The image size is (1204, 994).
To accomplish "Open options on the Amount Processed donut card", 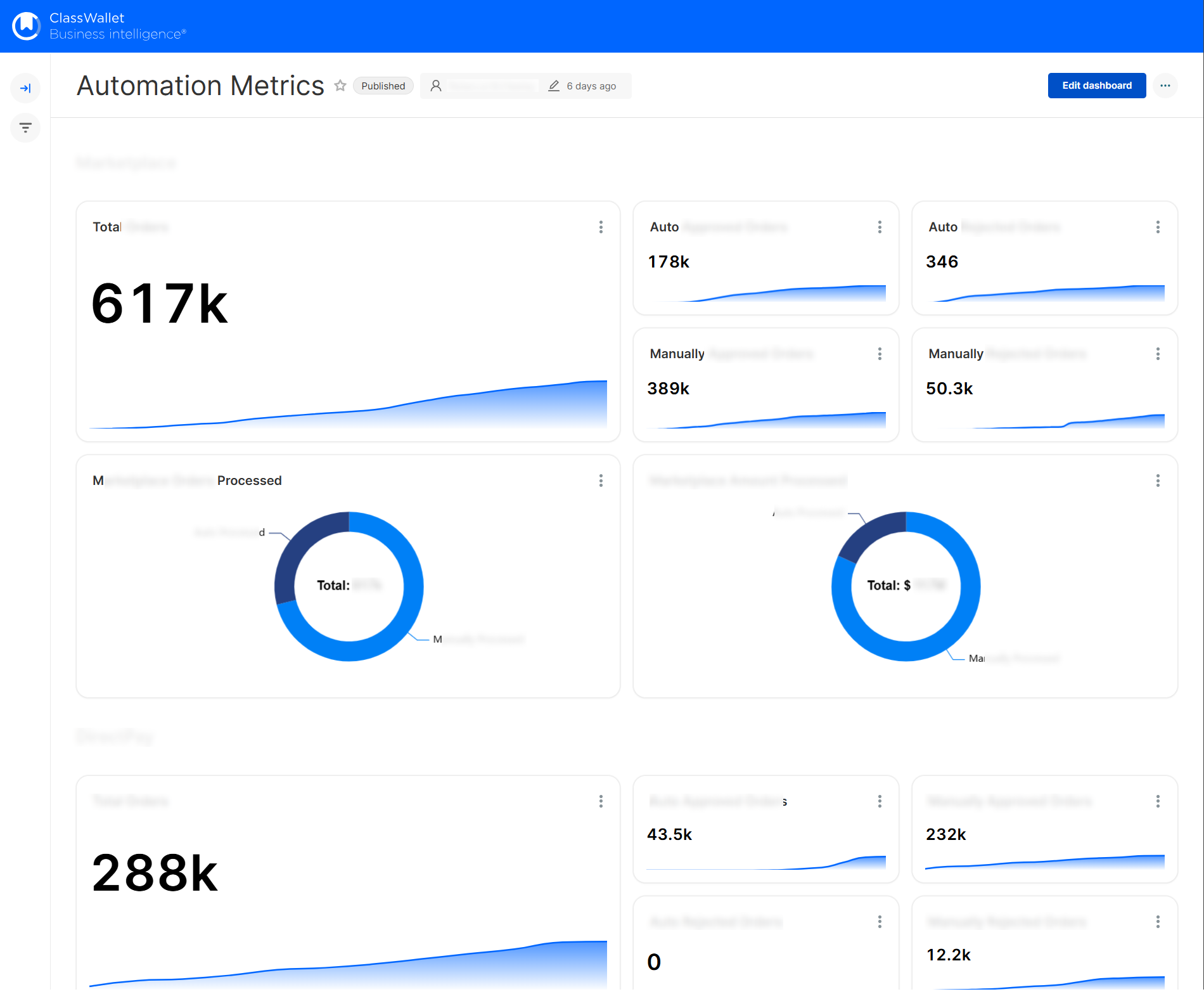I will tap(1158, 481).
